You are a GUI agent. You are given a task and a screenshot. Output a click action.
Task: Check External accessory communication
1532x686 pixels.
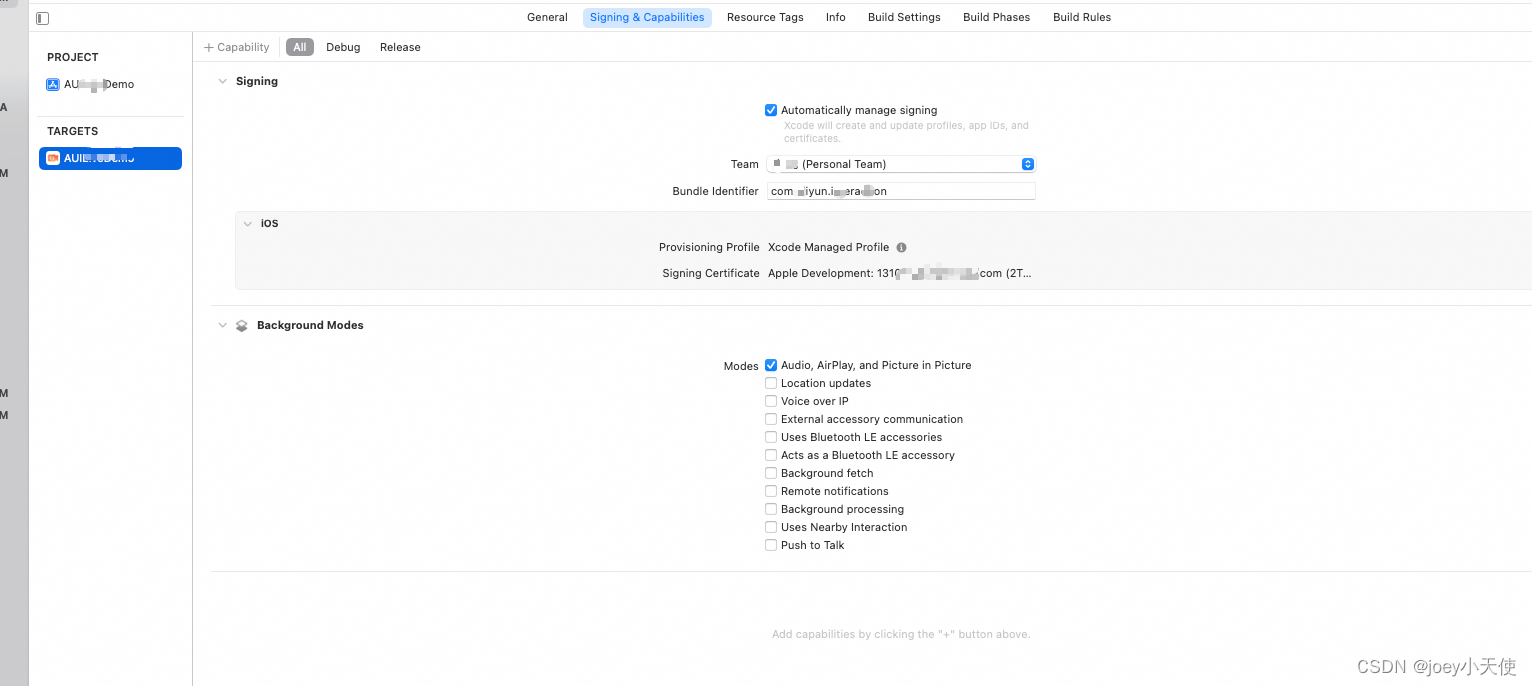pos(771,419)
